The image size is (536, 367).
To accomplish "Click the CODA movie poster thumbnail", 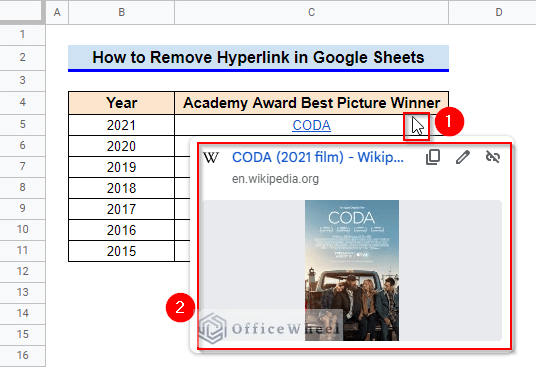I will [352, 270].
